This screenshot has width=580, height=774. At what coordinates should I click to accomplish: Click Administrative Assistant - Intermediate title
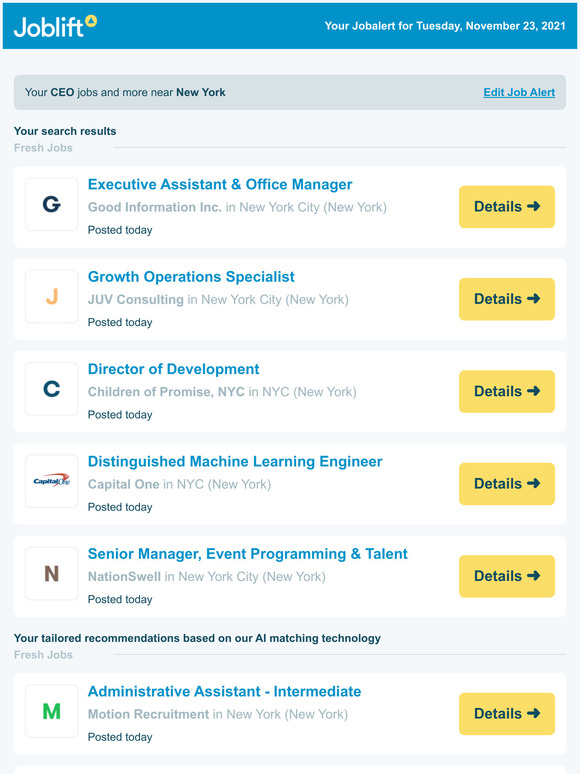click(224, 691)
